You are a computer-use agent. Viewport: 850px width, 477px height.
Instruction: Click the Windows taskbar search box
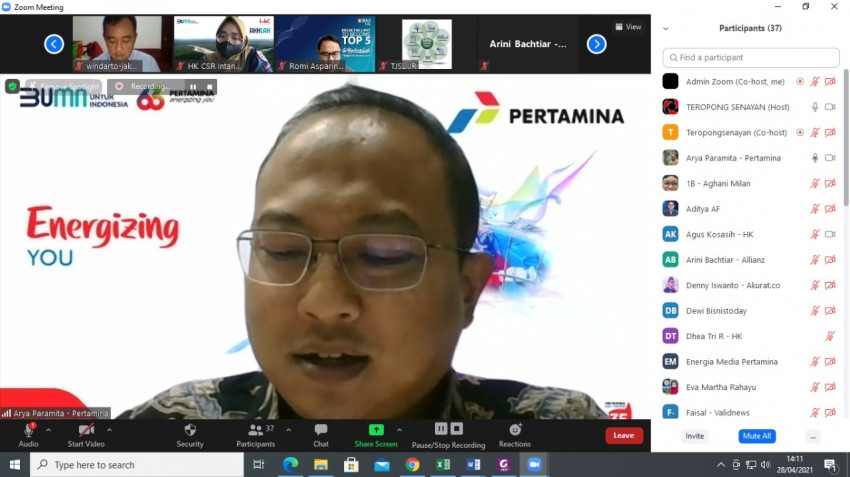(137, 465)
